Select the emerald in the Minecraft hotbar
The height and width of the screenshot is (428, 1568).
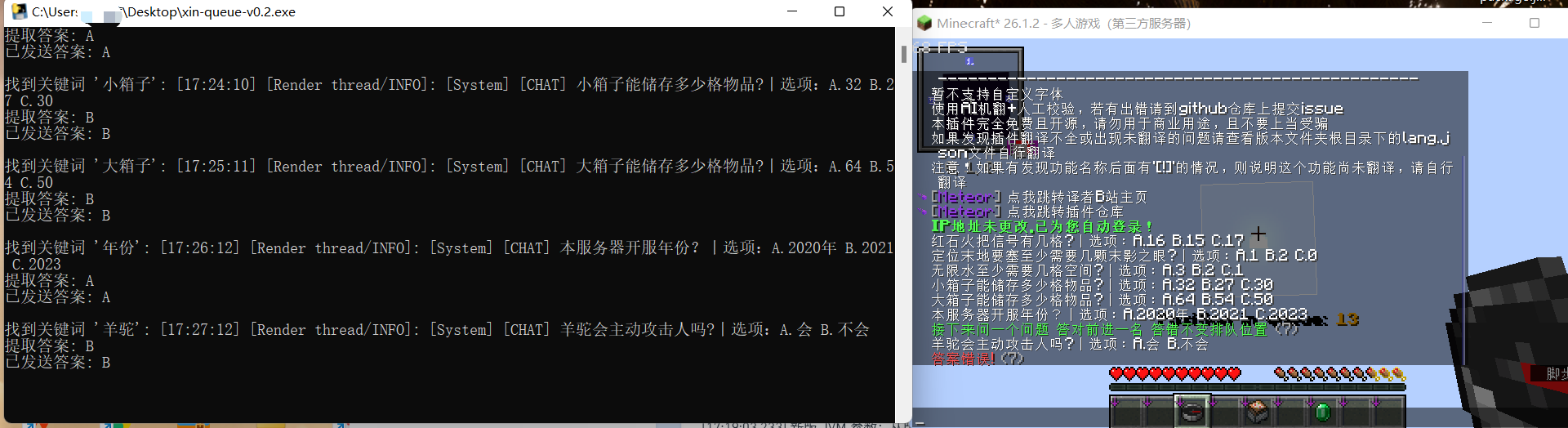click(1322, 411)
